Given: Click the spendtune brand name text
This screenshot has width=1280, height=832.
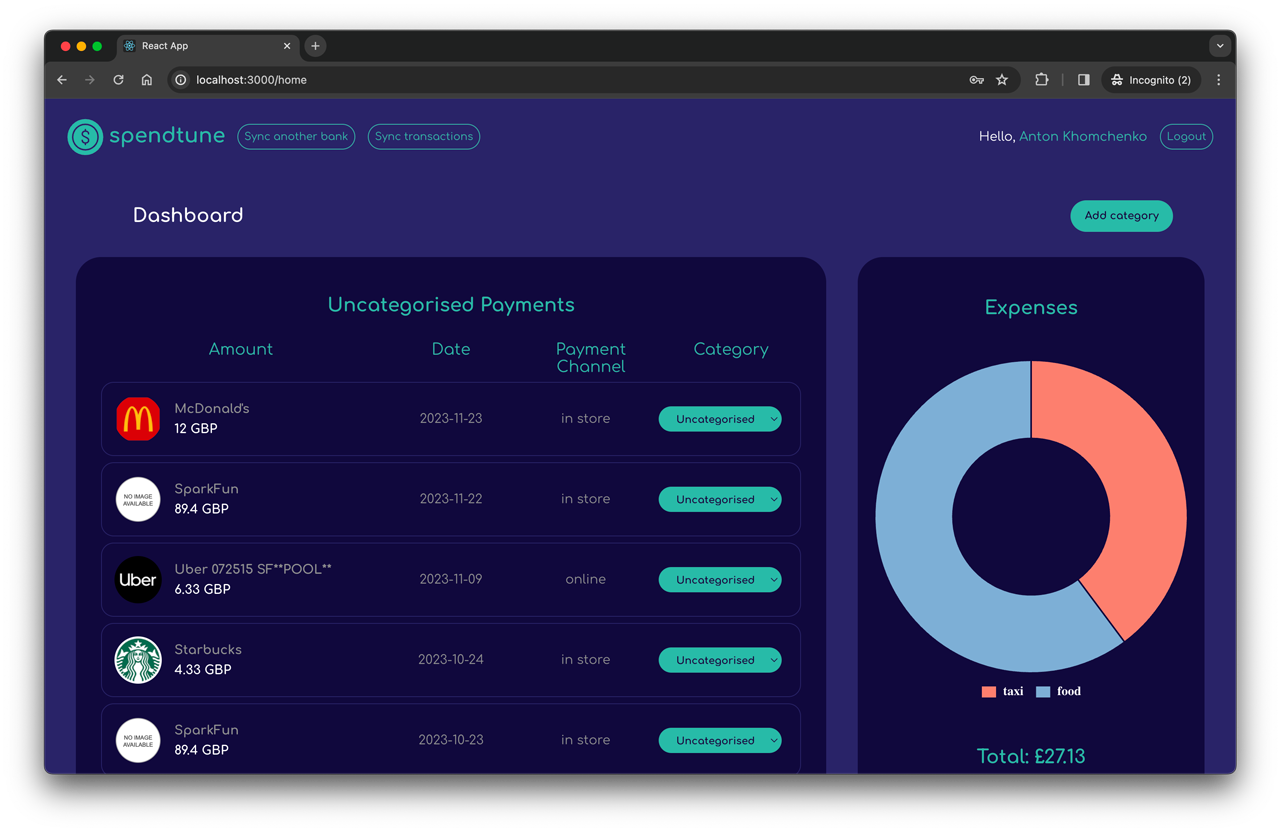Looking at the screenshot, I should pyautogui.click(x=167, y=136).
